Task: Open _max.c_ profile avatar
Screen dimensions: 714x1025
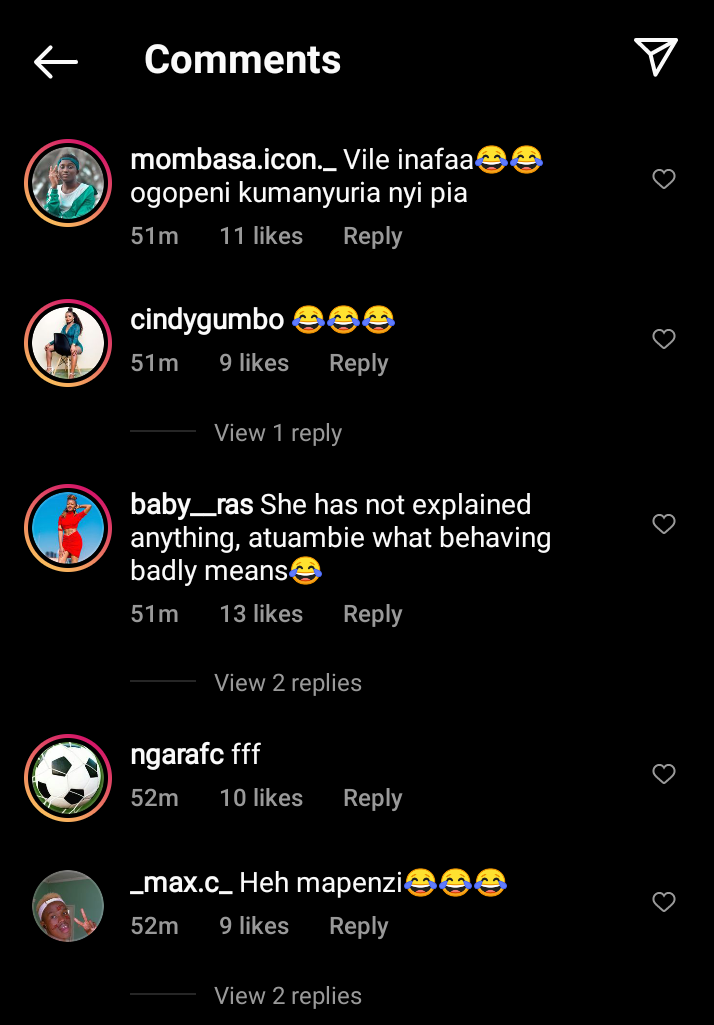Action: (68, 906)
